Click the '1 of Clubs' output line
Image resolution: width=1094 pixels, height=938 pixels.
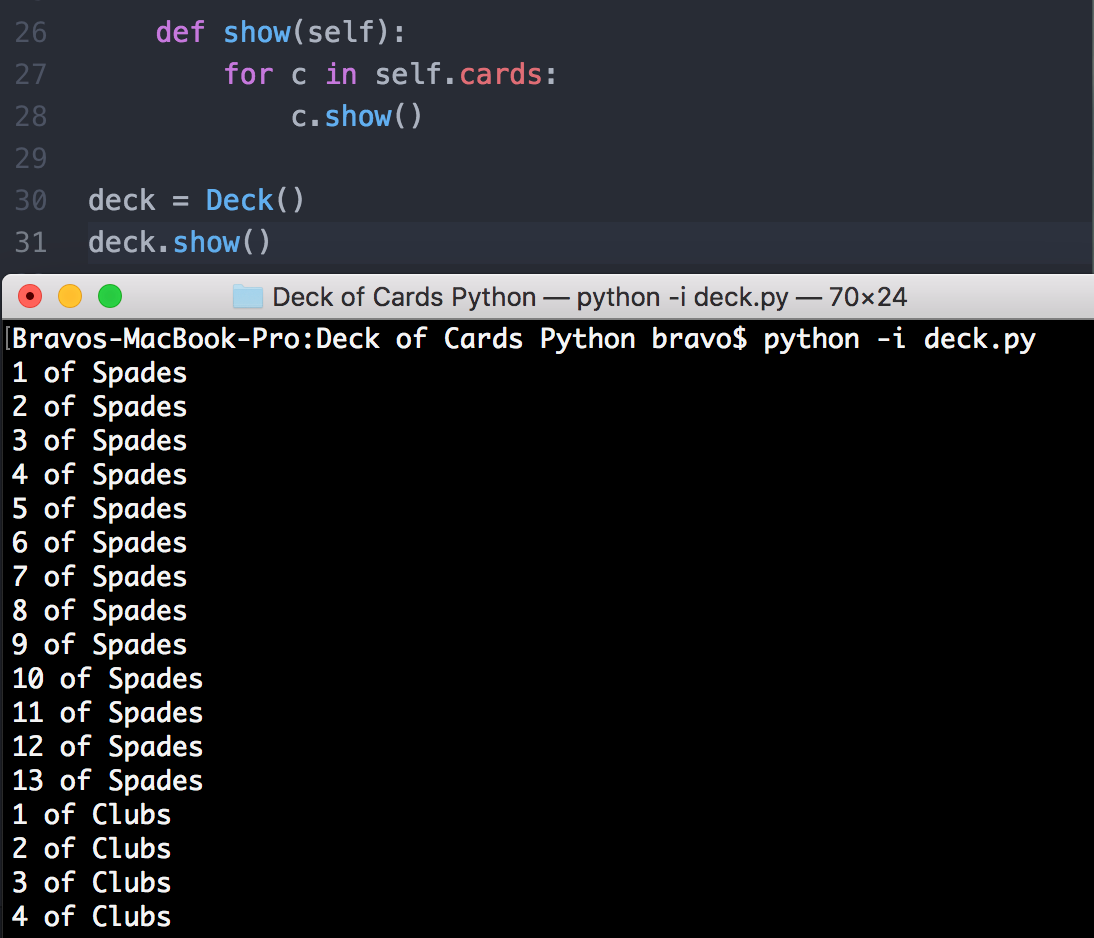[91, 814]
